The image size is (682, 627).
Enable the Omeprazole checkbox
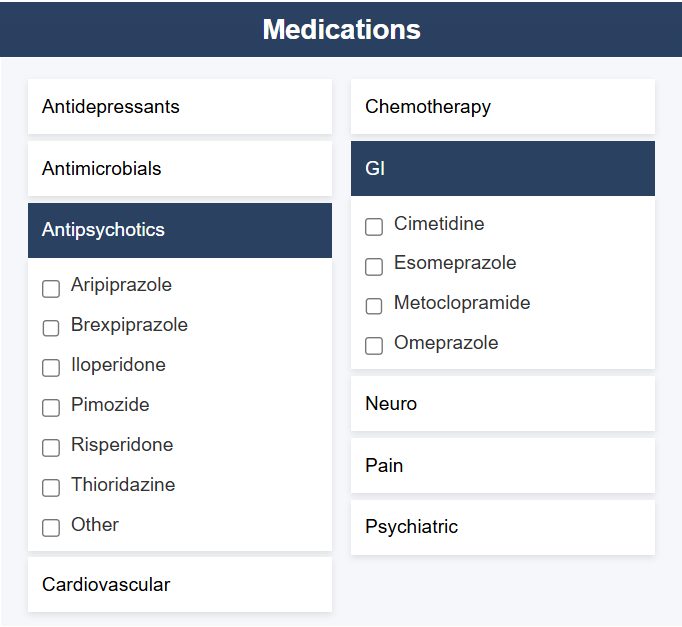tap(374, 346)
